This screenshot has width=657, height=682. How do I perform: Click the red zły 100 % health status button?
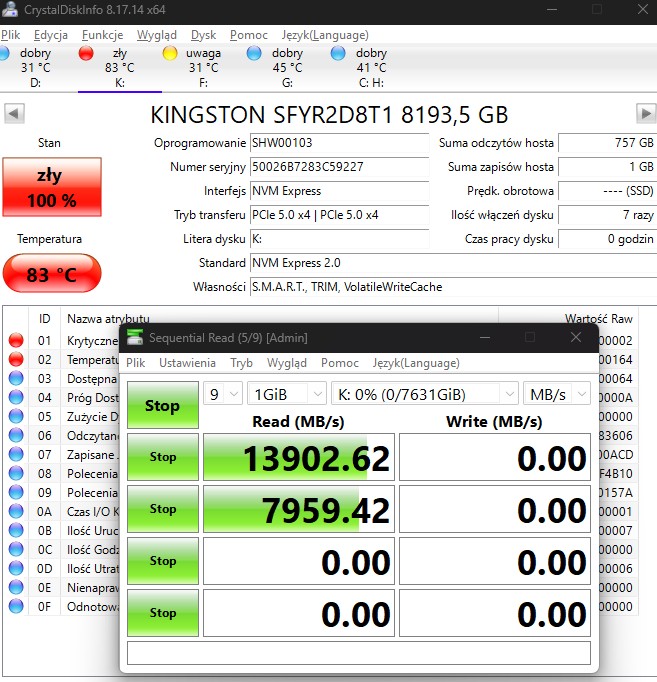pos(49,187)
